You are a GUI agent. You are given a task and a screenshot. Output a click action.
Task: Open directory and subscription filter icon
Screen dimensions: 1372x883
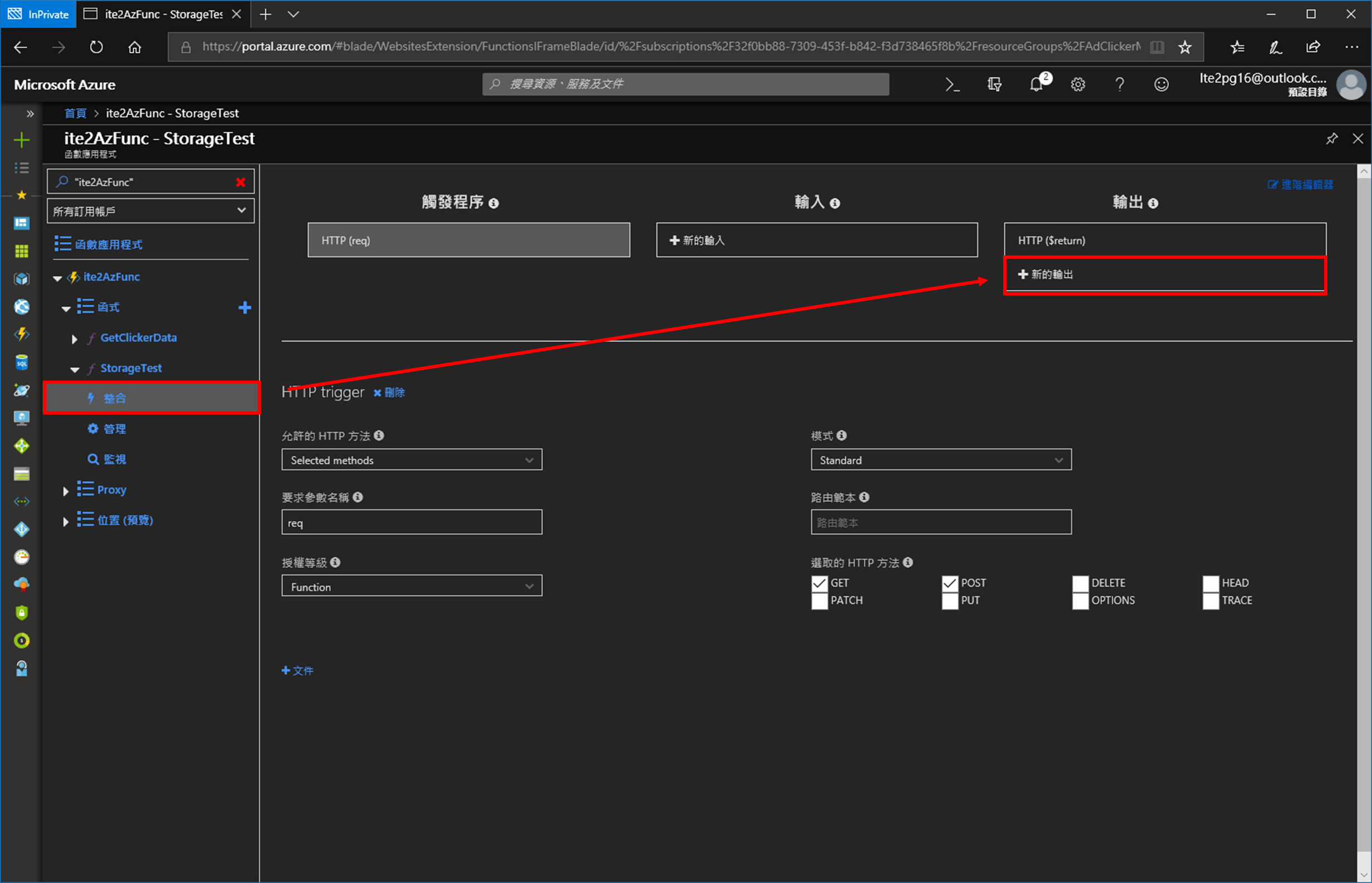(x=995, y=84)
